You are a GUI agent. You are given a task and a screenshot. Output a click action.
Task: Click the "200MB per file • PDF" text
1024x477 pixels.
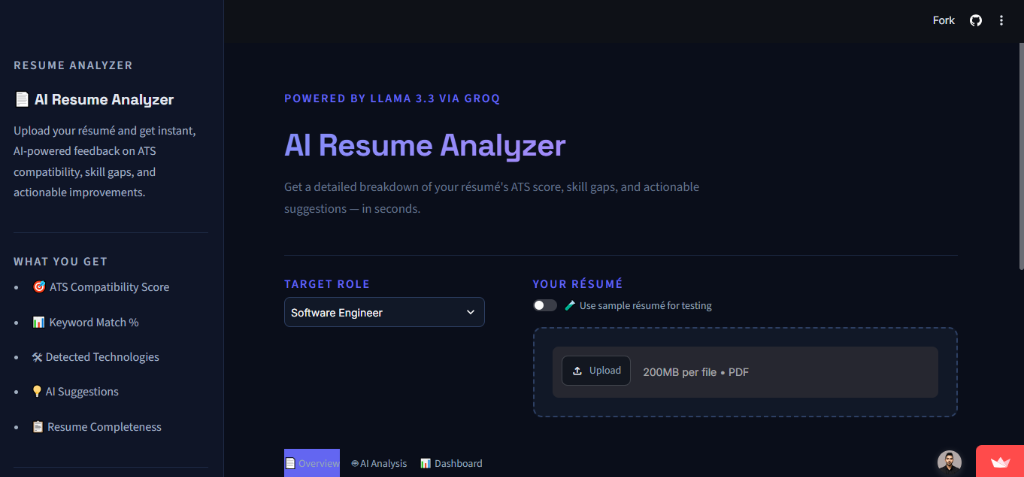click(x=696, y=372)
